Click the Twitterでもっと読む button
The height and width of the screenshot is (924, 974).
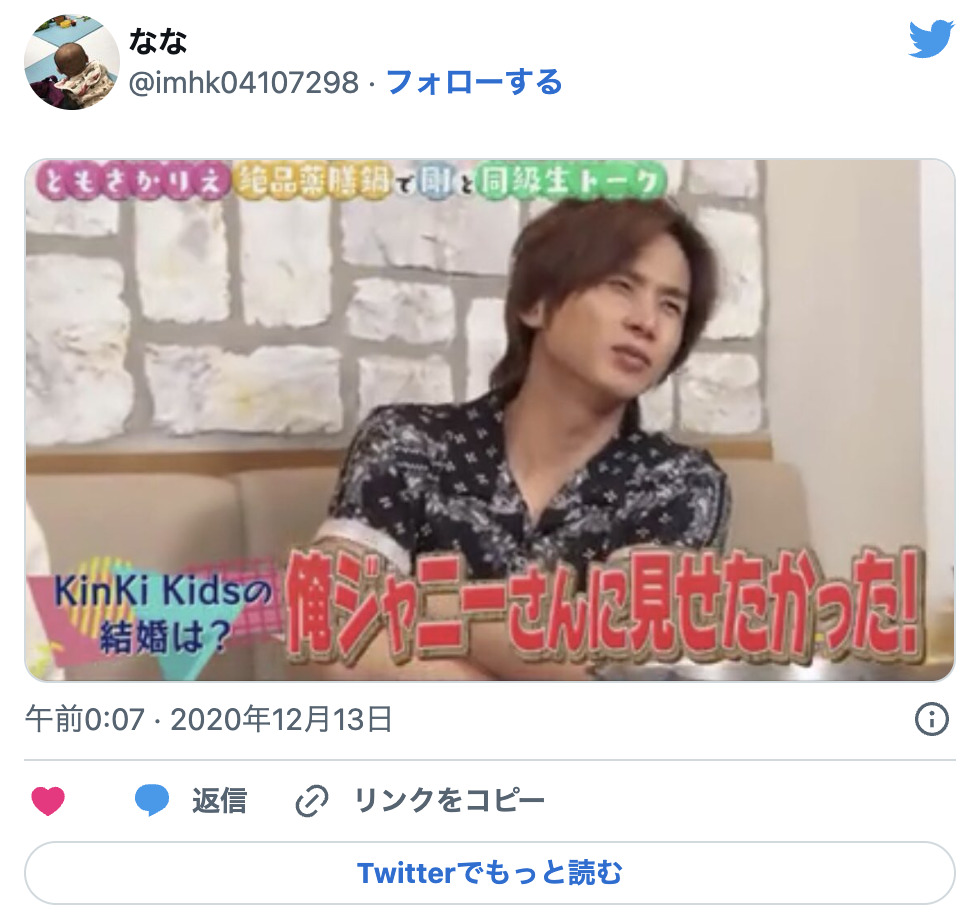pos(489,873)
